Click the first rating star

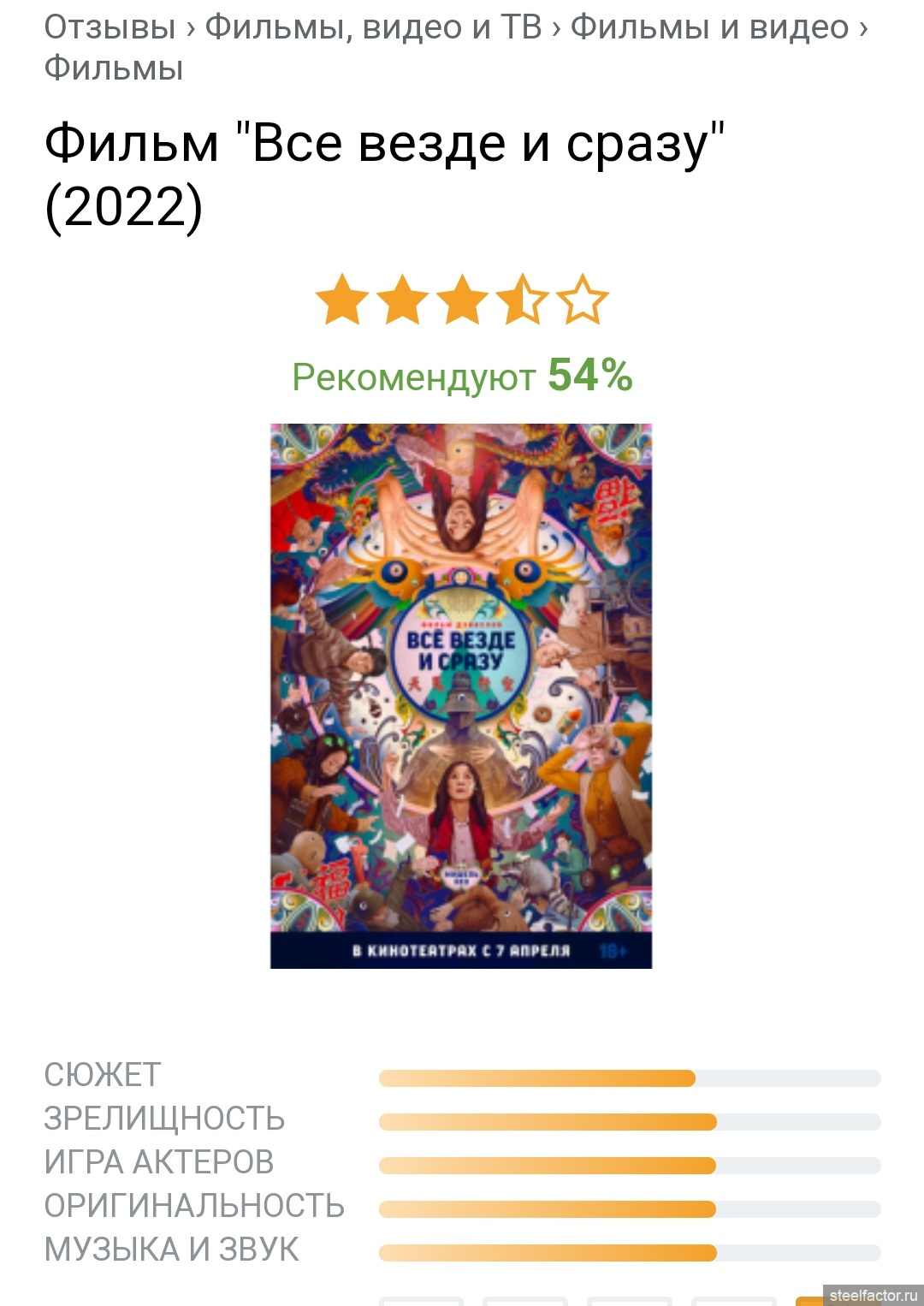point(342,300)
